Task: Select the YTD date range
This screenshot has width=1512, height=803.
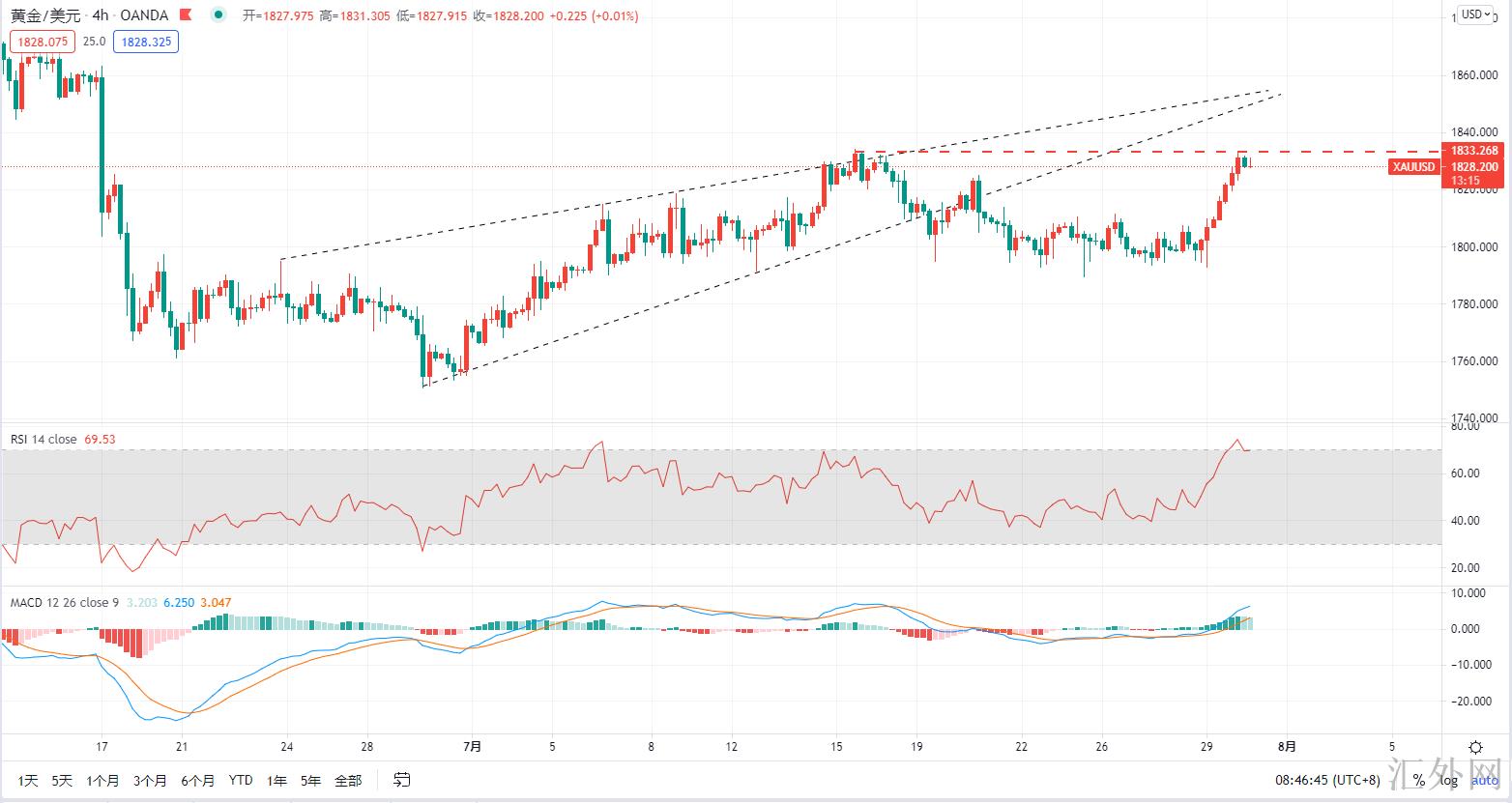Action: [241, 780]
